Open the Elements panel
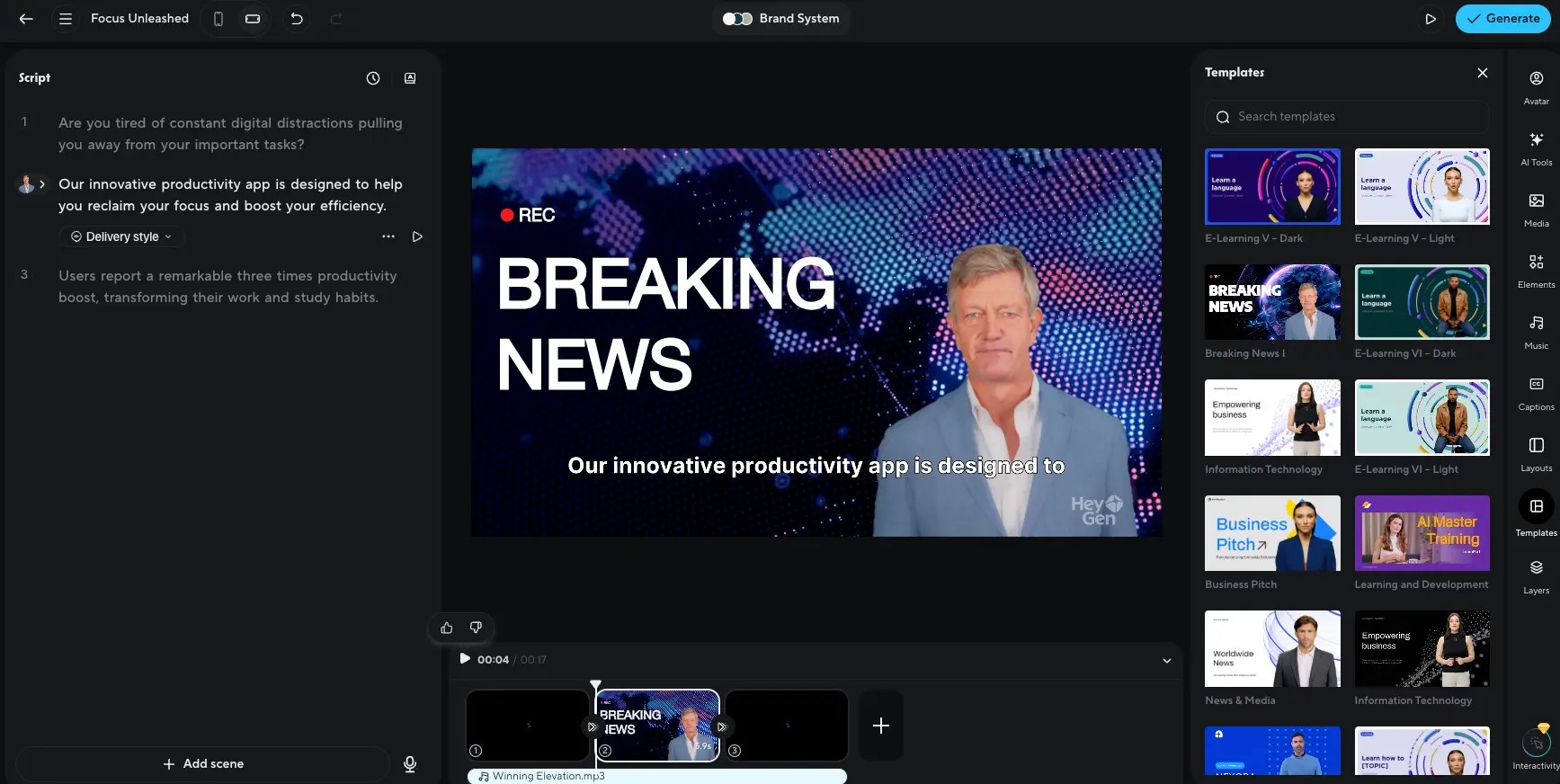The width and height of the screenshot is (1560, 784). (1536, 270)
